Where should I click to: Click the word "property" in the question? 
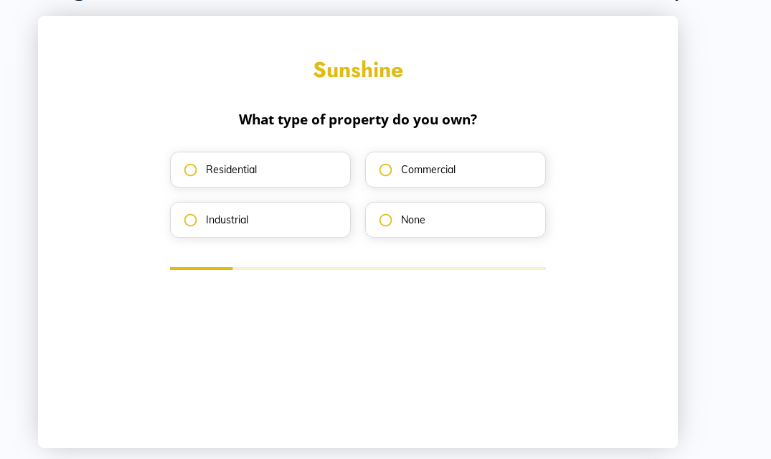click(357, 120)
